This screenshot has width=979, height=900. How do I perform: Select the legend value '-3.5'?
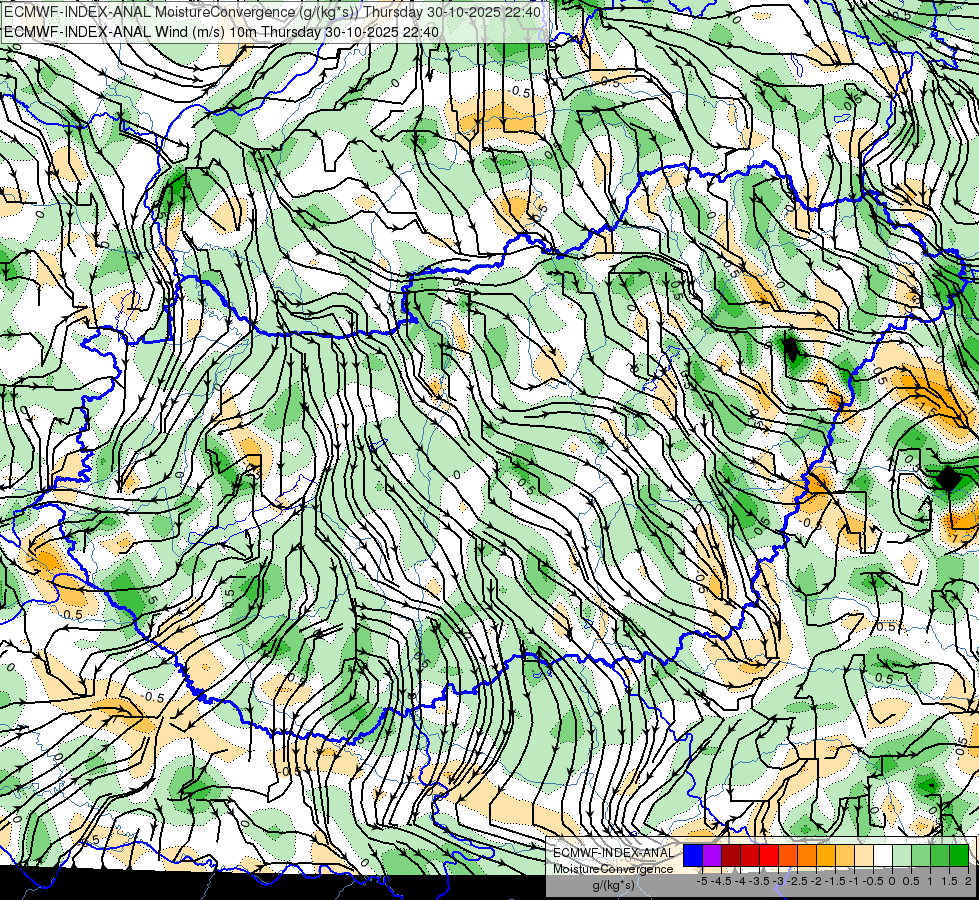(x=759, y=881)
